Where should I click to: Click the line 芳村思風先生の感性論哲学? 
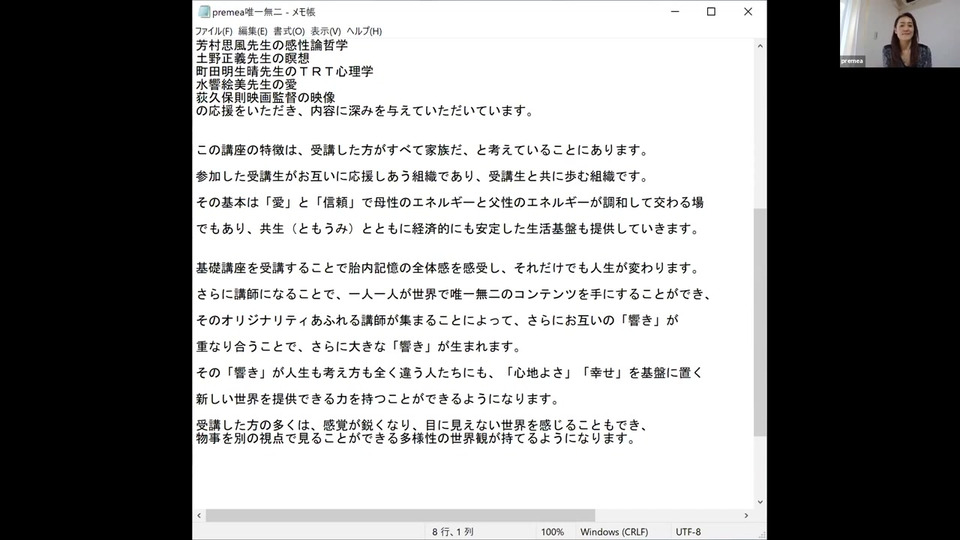tap(272, 45)
